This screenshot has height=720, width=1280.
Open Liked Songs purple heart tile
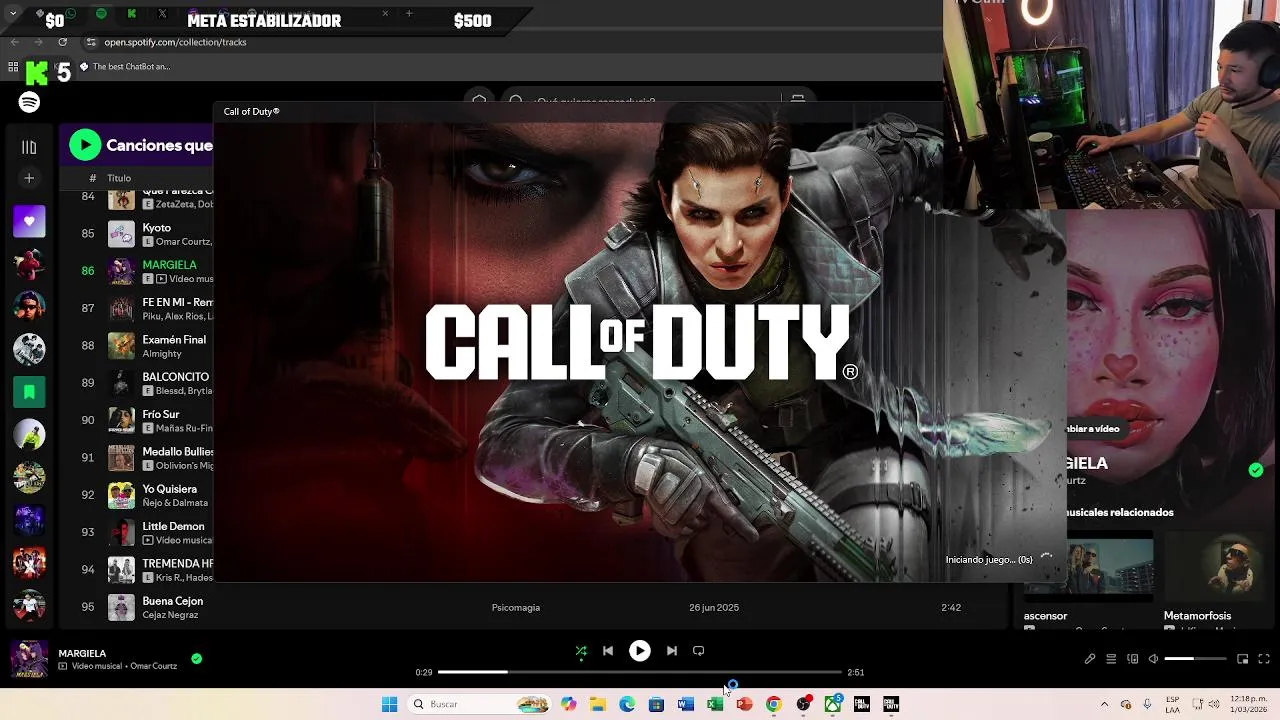point(29,221)
